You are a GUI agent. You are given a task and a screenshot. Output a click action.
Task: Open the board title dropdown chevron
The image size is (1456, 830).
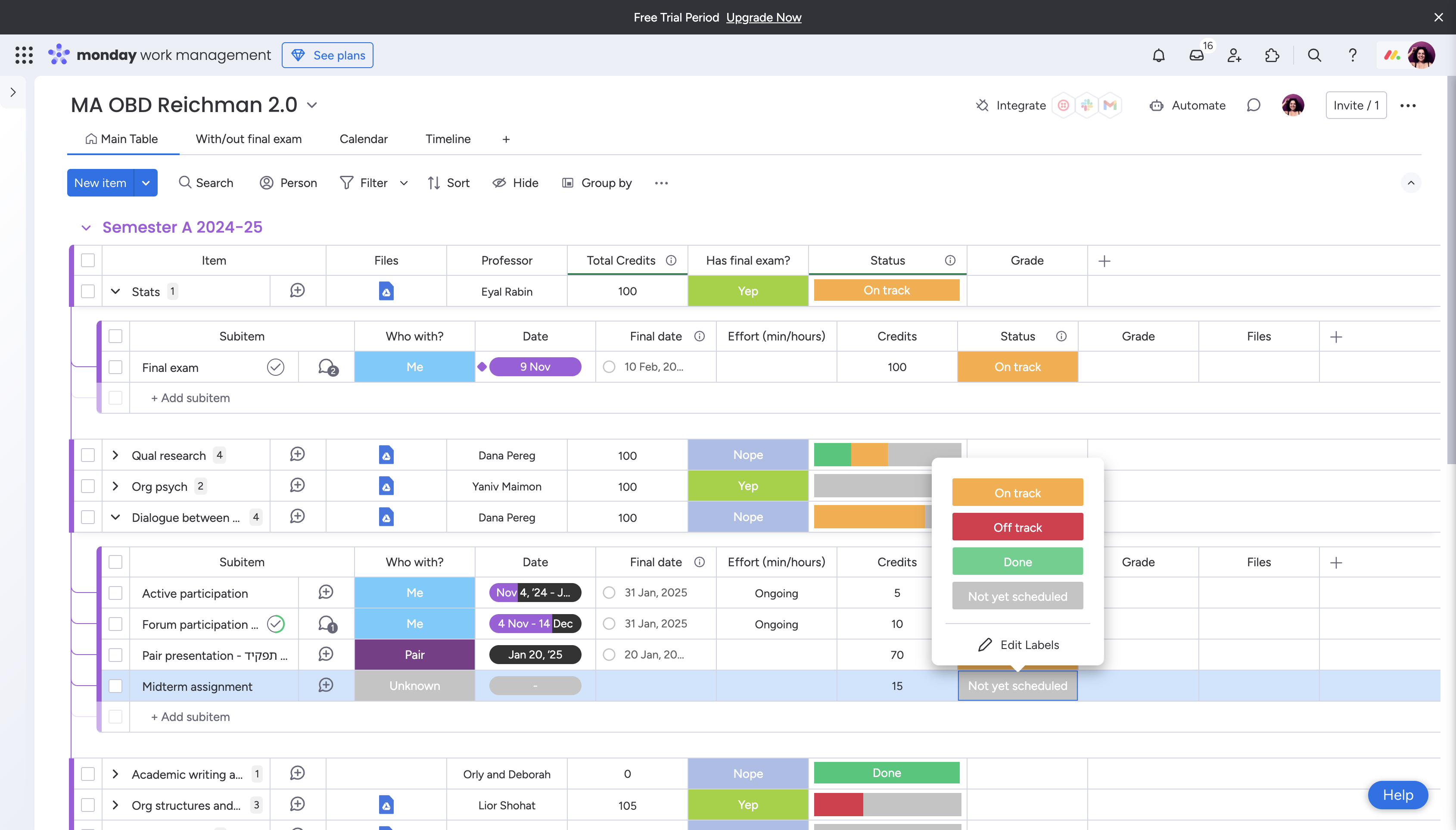[311, 106]
